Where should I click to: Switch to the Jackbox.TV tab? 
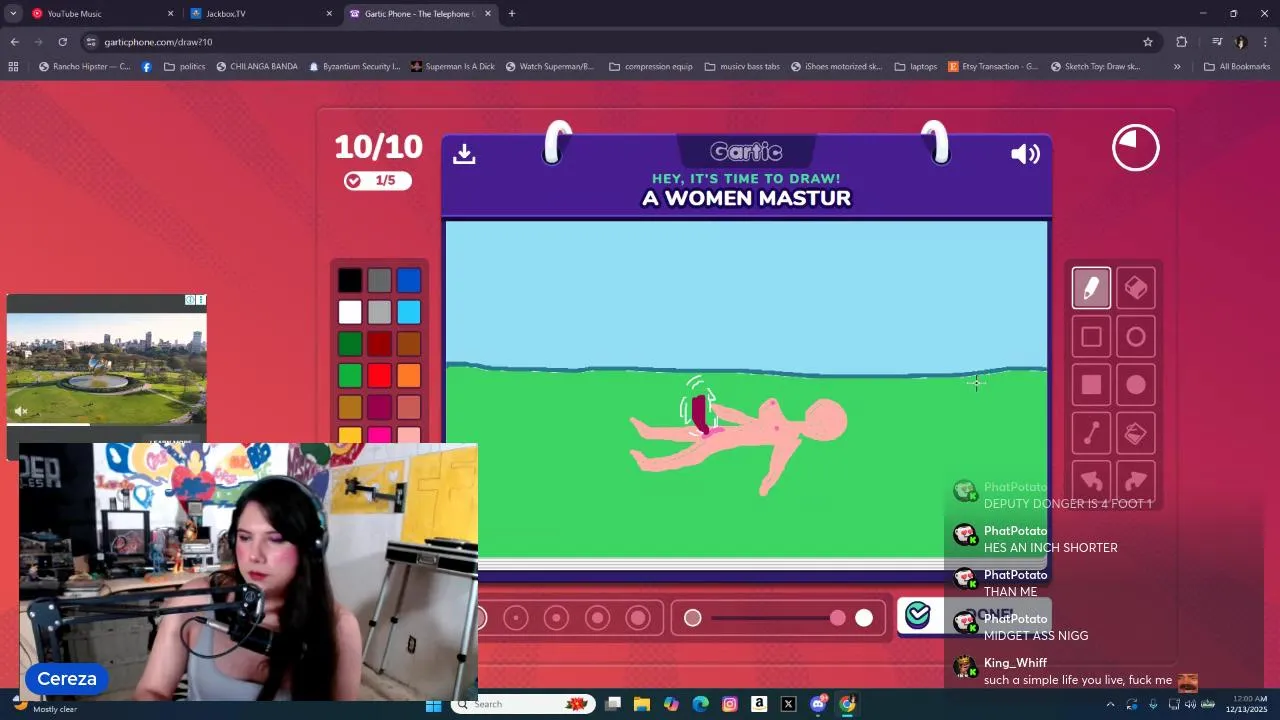258,14
